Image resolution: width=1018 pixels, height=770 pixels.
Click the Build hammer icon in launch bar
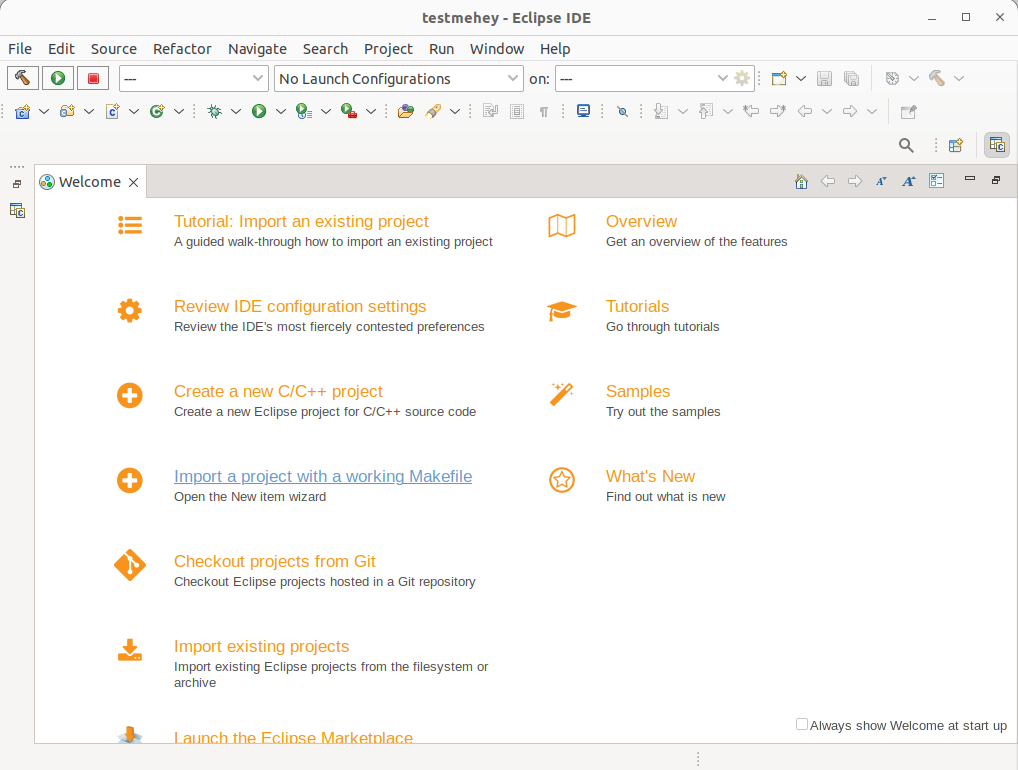23,79
